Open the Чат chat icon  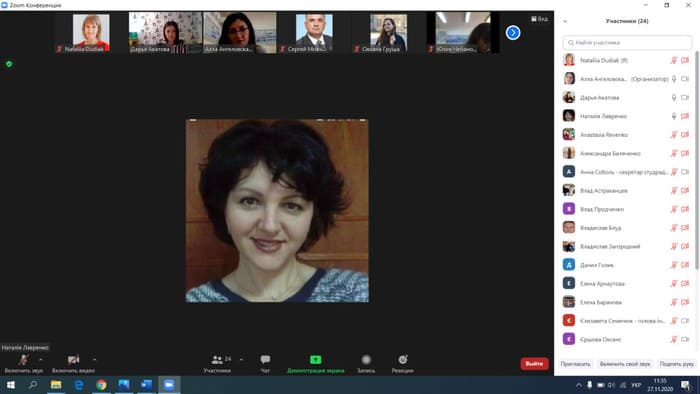point(265,360)
